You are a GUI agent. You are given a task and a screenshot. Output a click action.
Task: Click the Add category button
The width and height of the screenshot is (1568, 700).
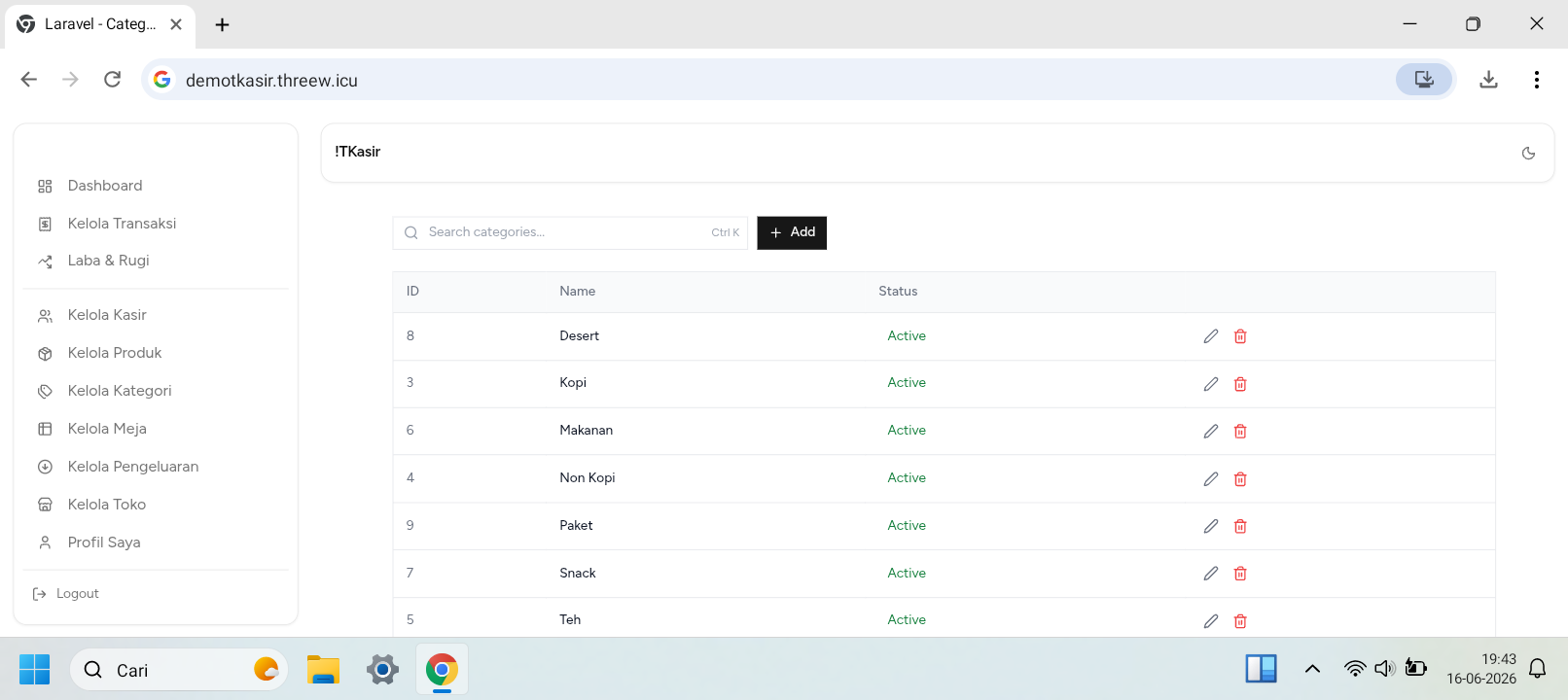click(792, 232)
